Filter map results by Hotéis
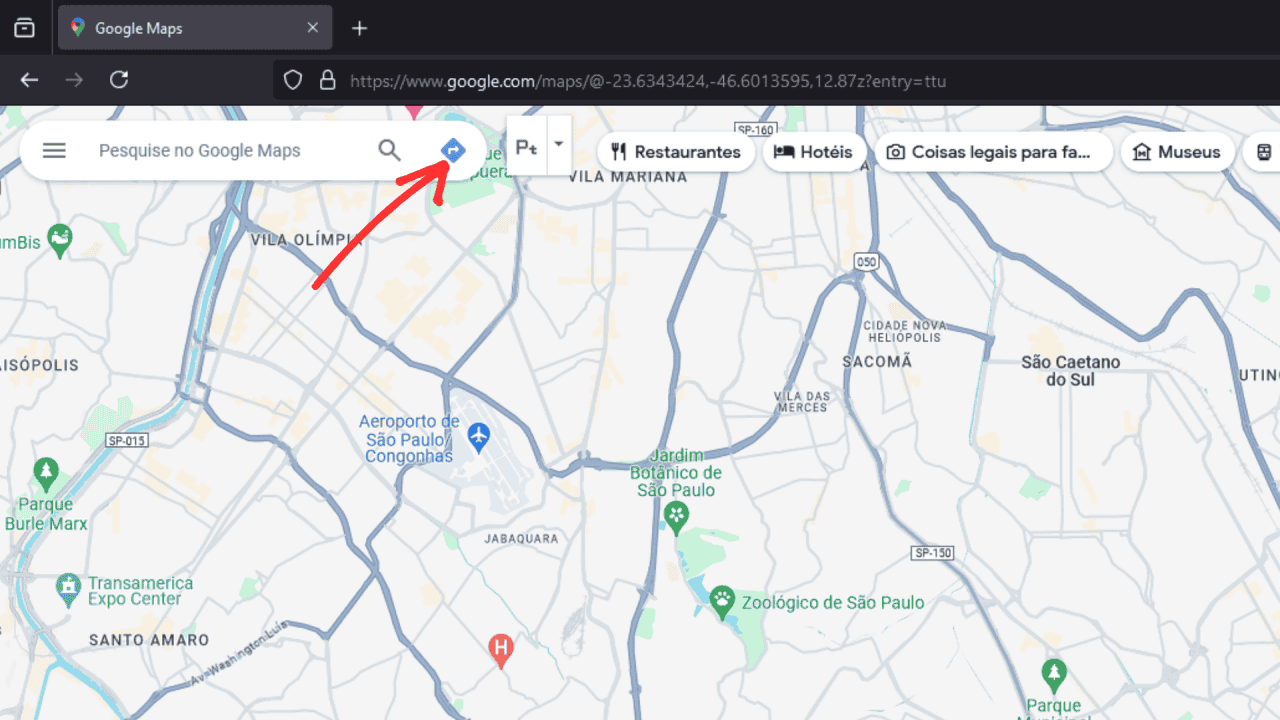Viewport: 1280px width, 720px height. point(815,152)
